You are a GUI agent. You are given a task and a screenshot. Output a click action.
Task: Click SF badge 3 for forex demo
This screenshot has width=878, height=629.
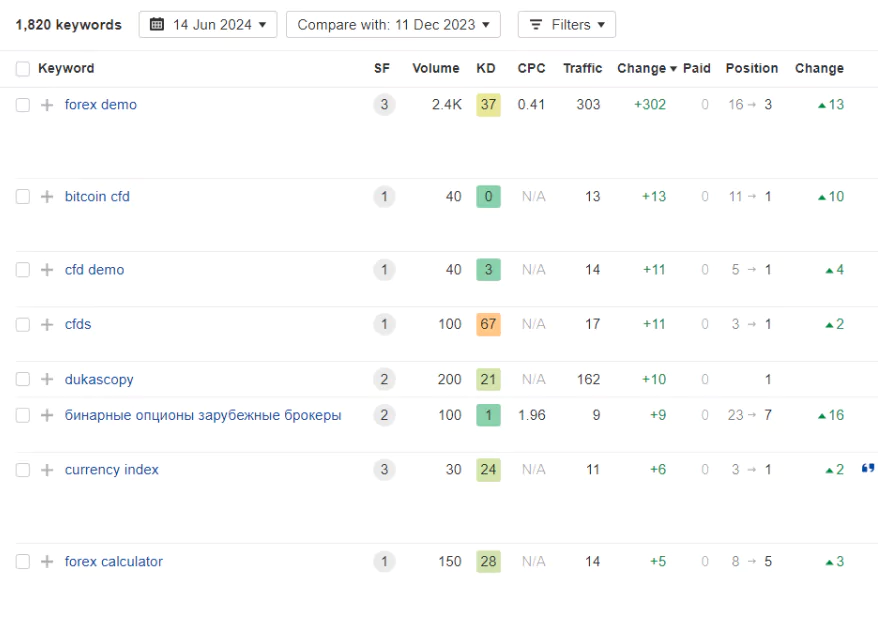(384, 105)
